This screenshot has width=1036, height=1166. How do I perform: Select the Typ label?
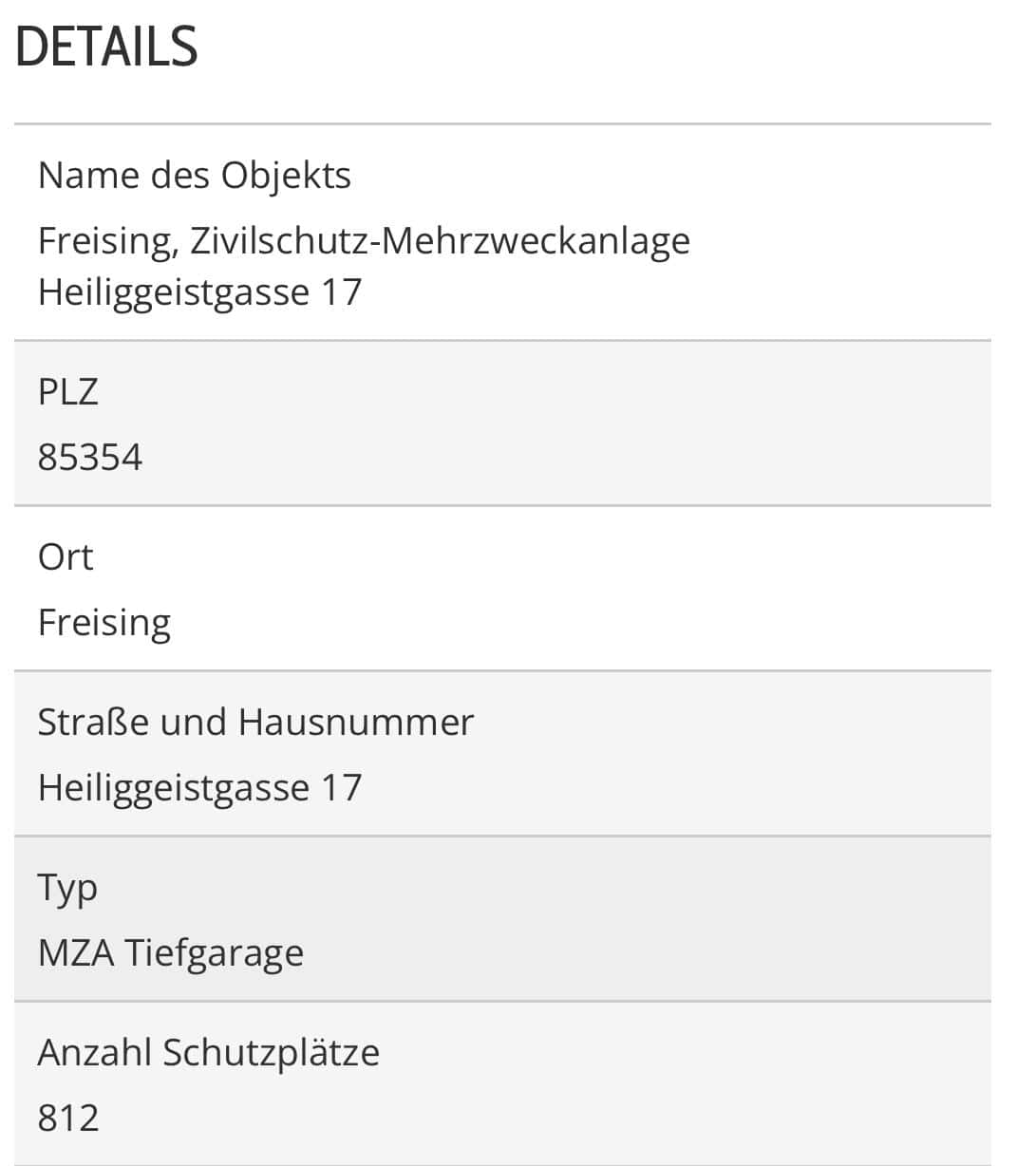67,889
